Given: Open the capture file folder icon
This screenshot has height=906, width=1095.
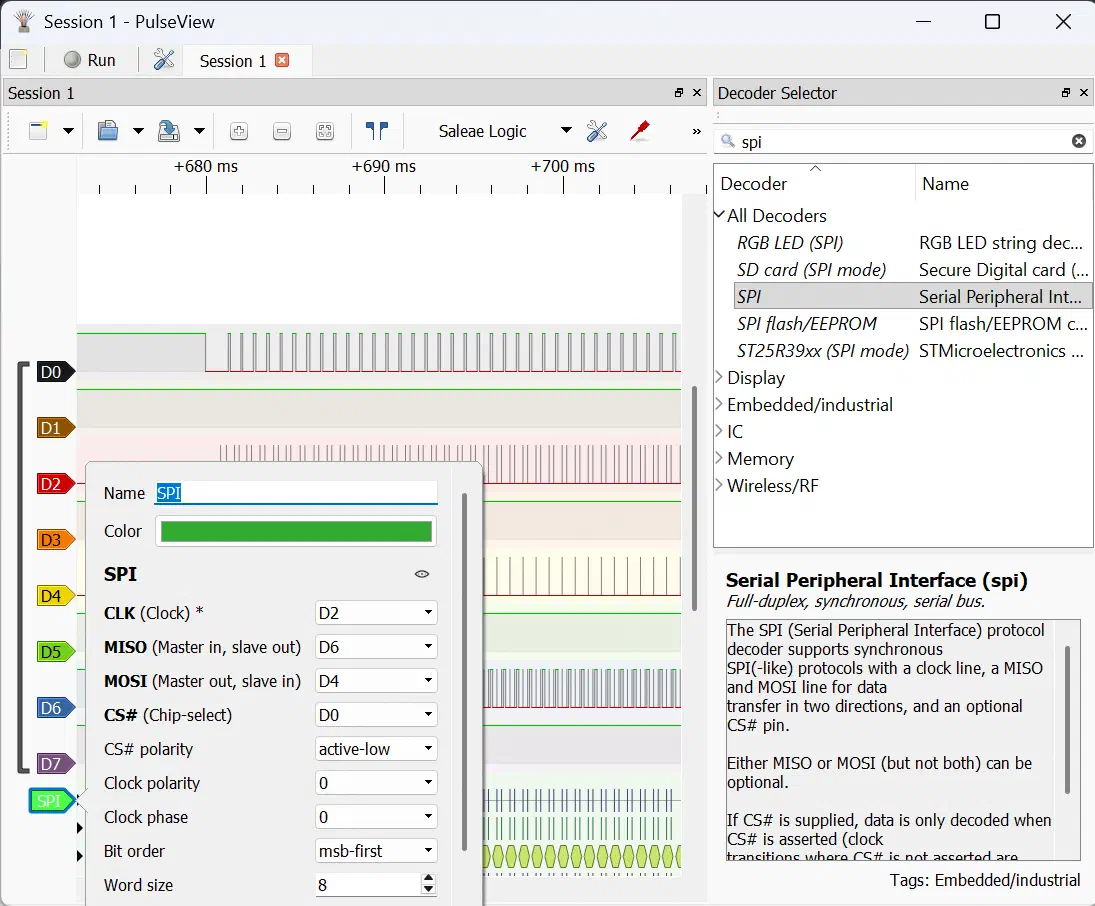Looking at the screenshot, I should (108, 131).
